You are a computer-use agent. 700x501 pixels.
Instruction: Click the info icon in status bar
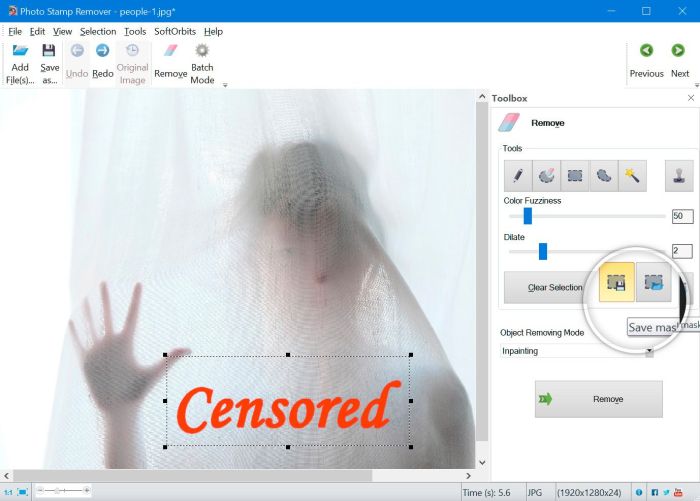(639, 493)
